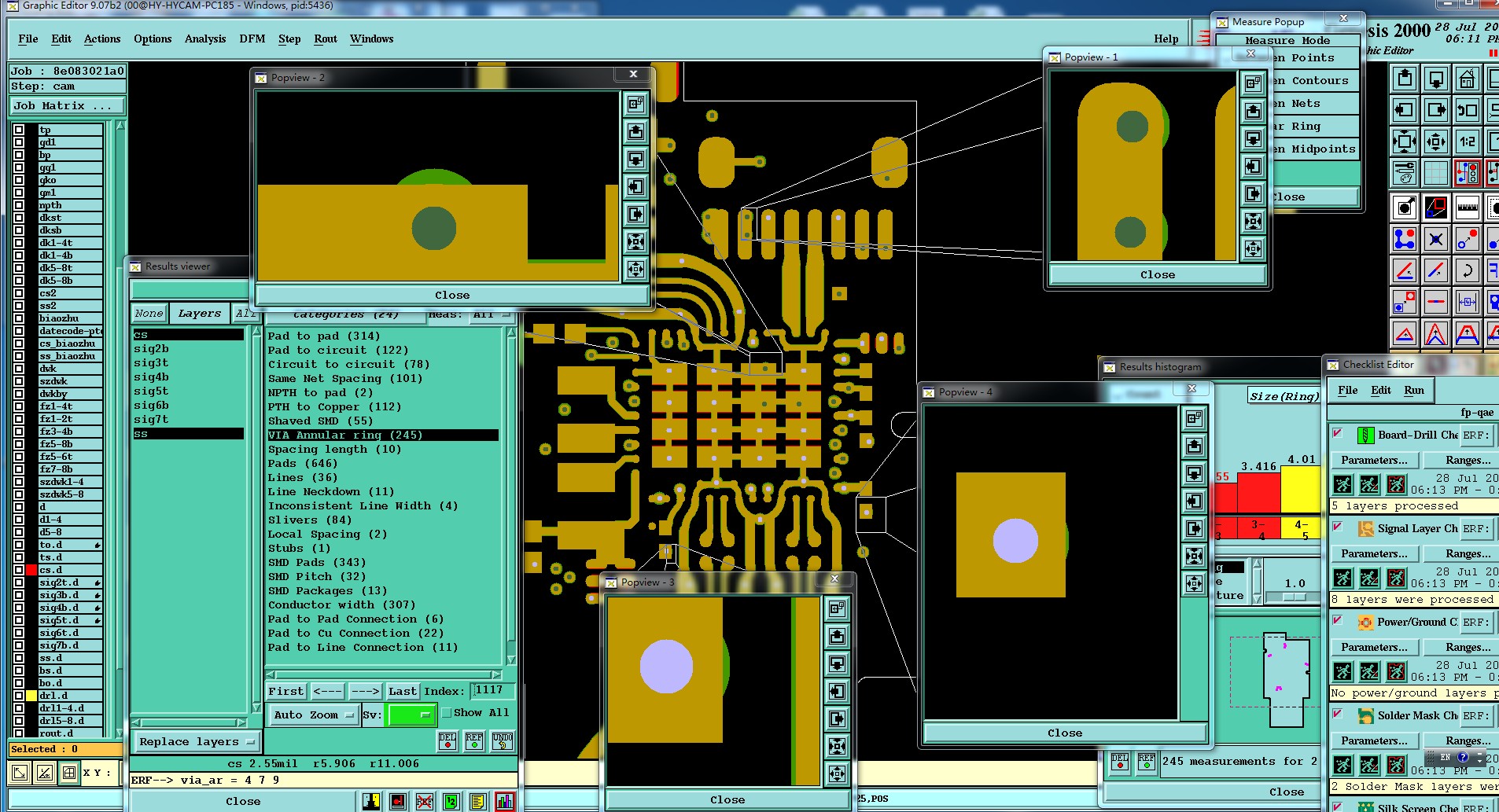Screen dimensions: 1499x812
Task: Enable the Show All checkbox
Action: [446, 713]
